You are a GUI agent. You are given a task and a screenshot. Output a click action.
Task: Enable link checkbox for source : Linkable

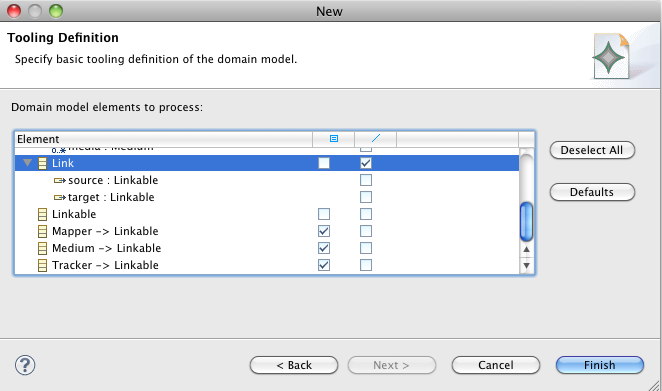(x=366, y=180)
